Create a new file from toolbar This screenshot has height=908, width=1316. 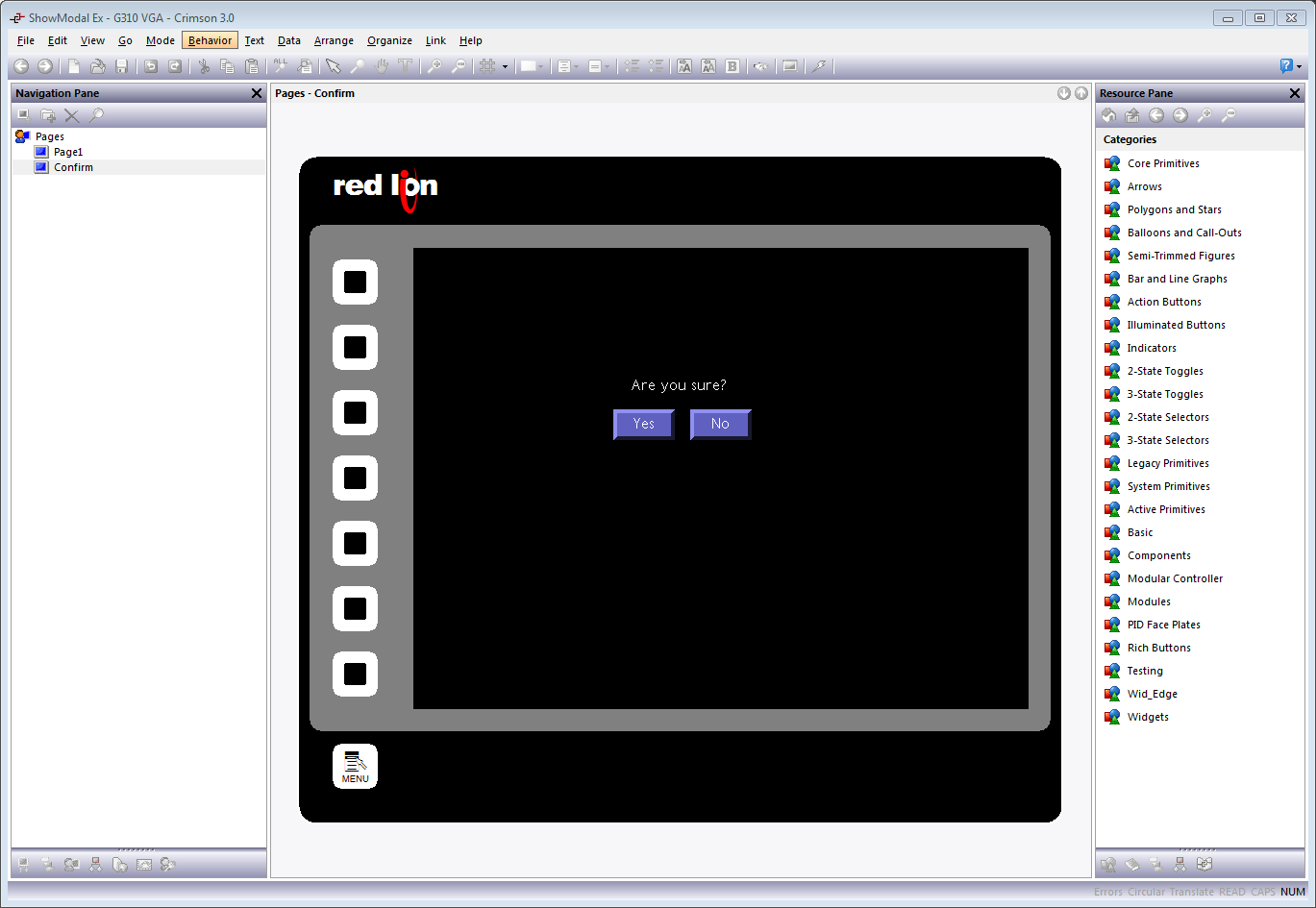74,66
